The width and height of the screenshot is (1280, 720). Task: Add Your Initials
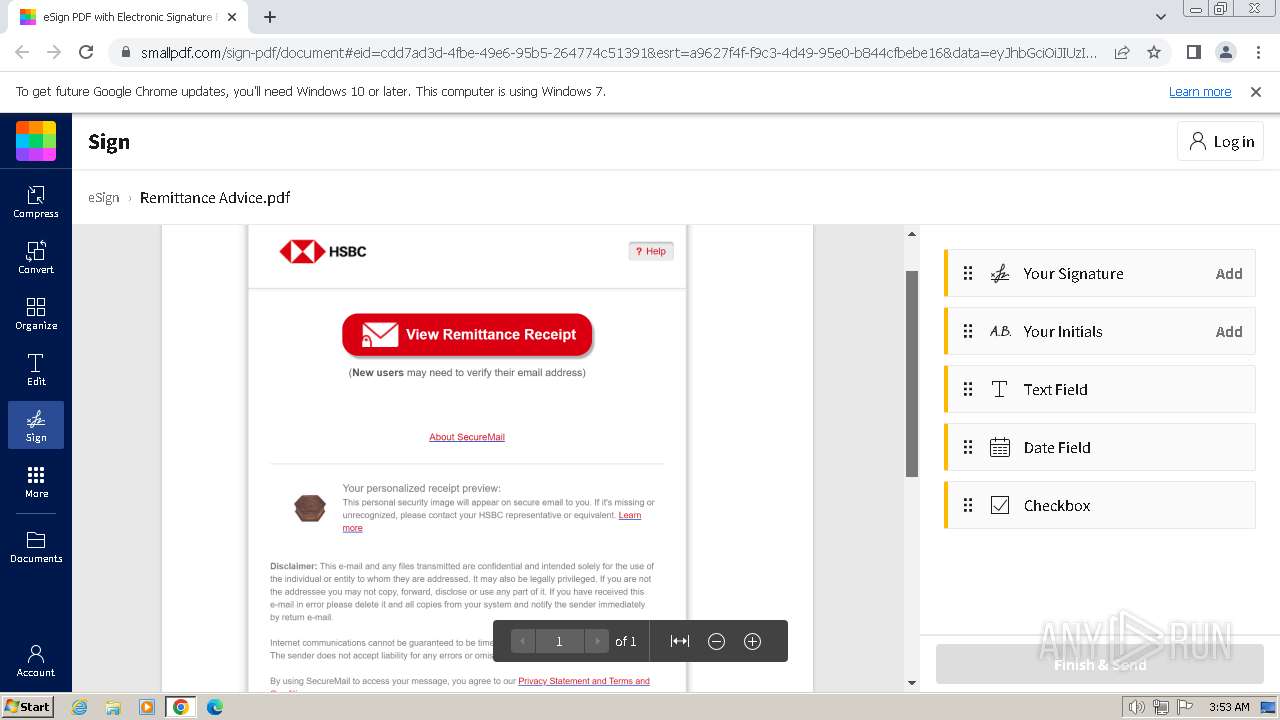1229,331
